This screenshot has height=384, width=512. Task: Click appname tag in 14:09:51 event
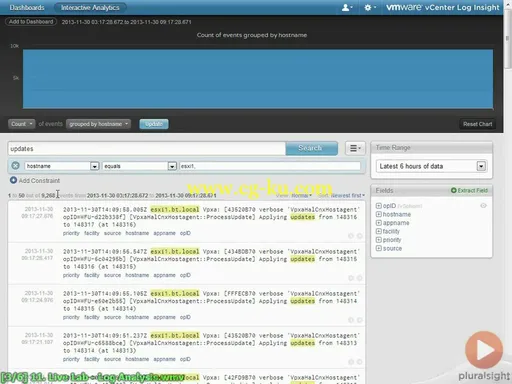click(x=164, y=359)
